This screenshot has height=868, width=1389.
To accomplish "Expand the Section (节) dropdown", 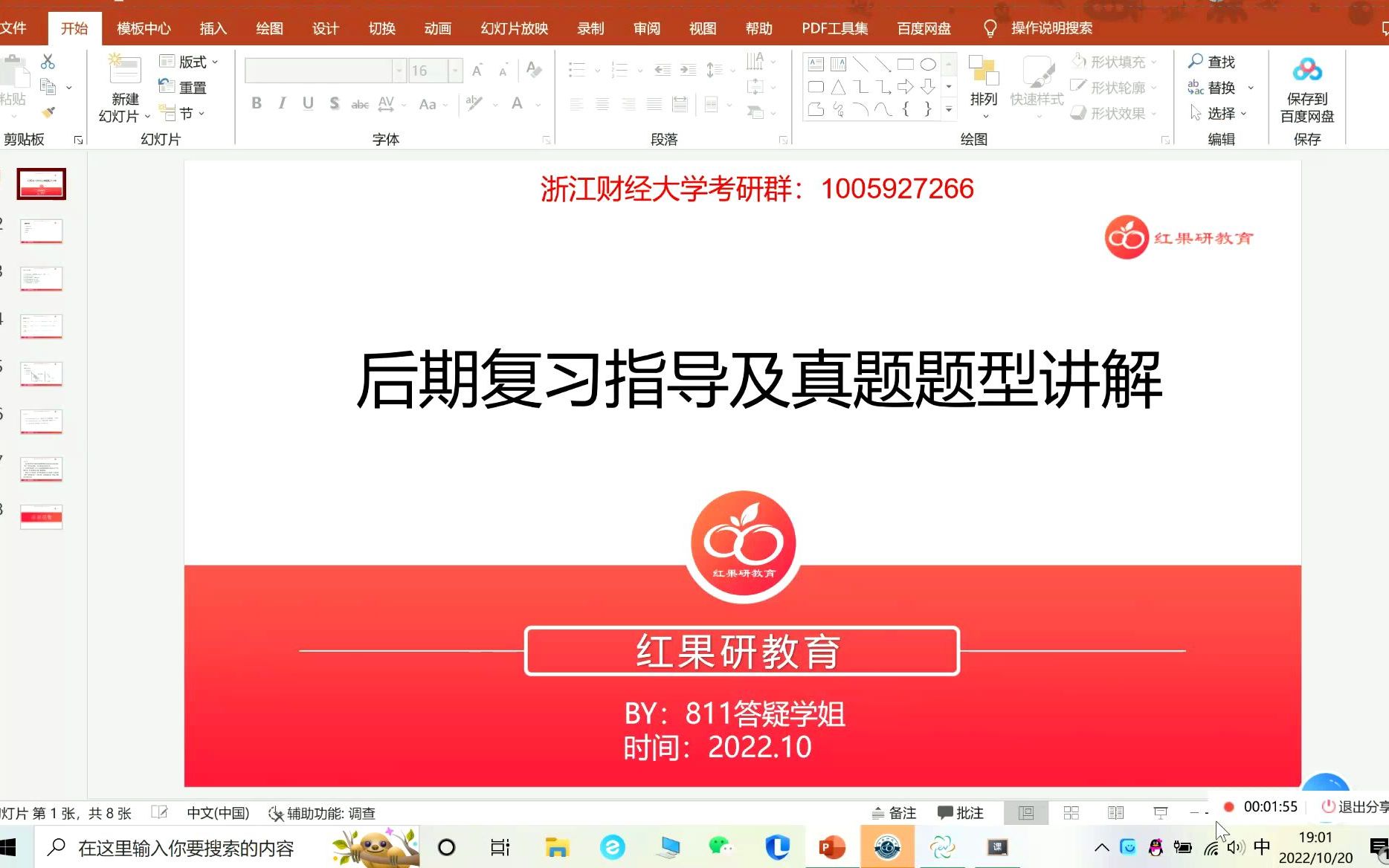I will (182, 113).
